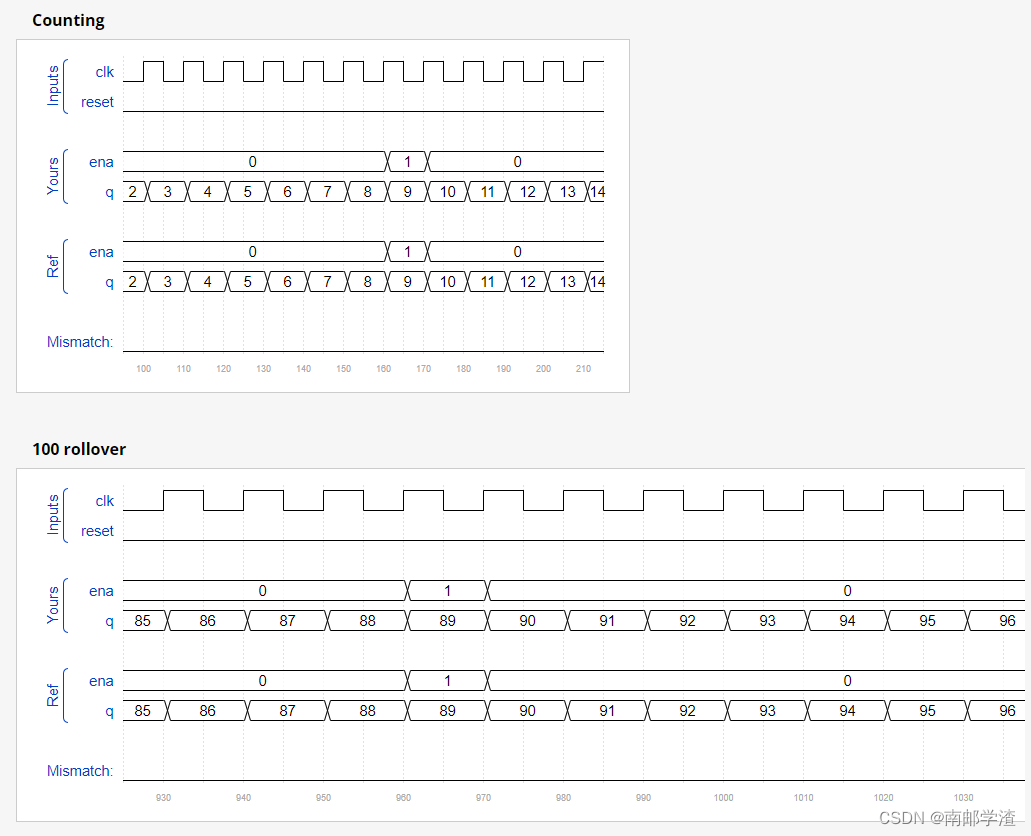Select the reset signal row under Inputs
Screen dimensions: 1031x836
click(x=96, y=102)
